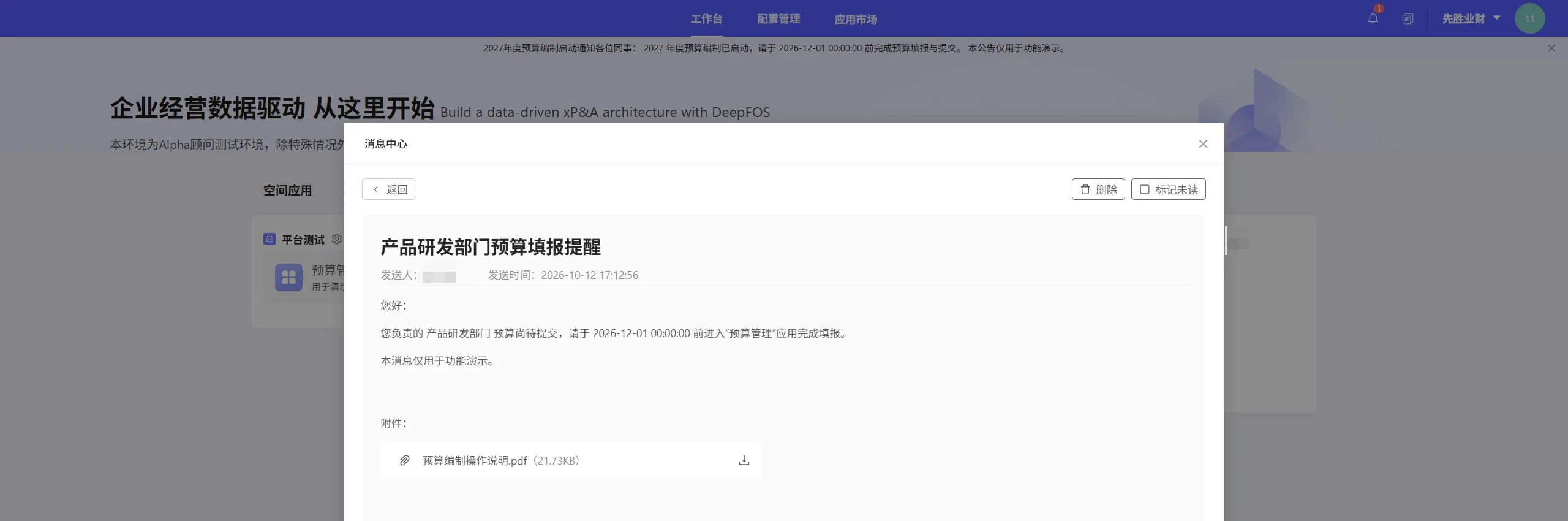Click the document list icon beside bell

click(x=1408, y=19)
